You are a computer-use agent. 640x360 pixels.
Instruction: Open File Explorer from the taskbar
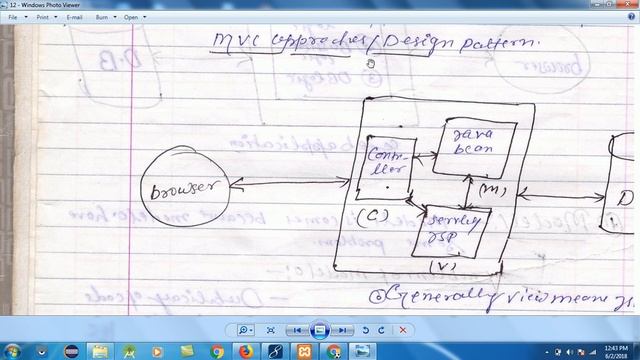click(100, 351)
